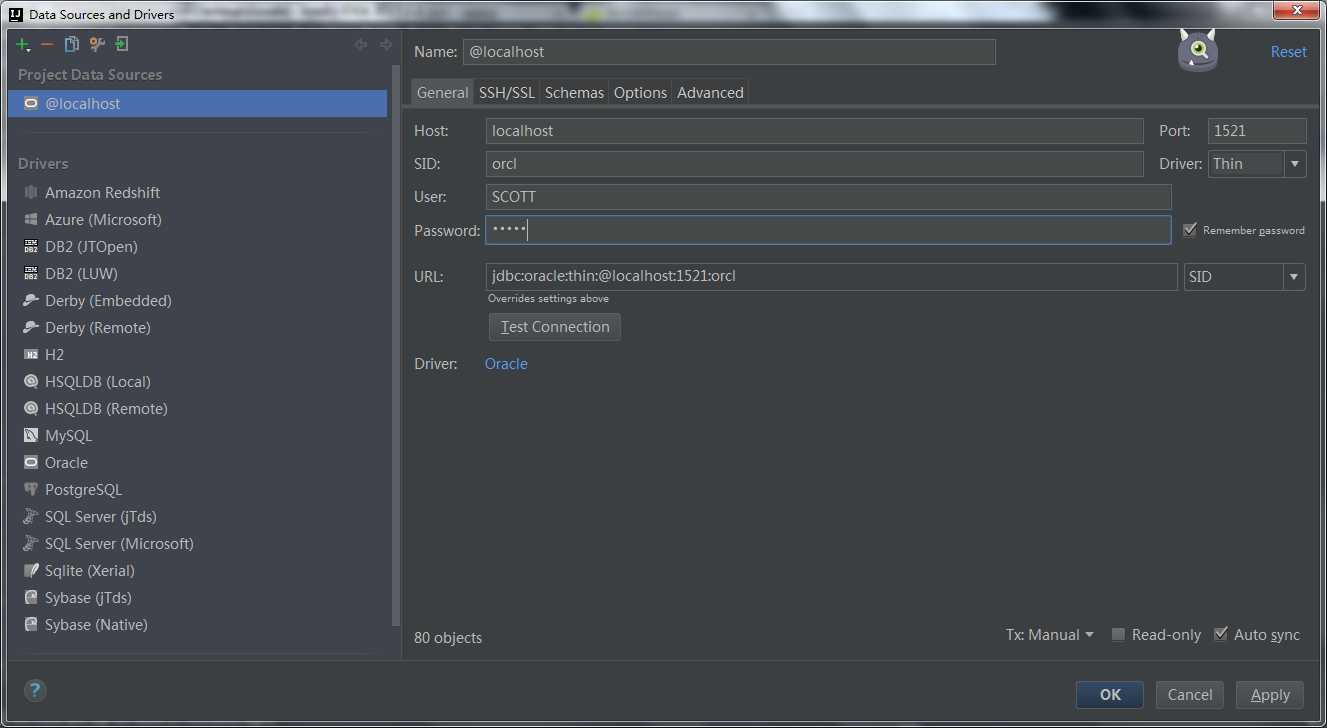Screen dimensions: 1327x728
Task: Choose the DB2 (LUW) driver
Action: 81,273
